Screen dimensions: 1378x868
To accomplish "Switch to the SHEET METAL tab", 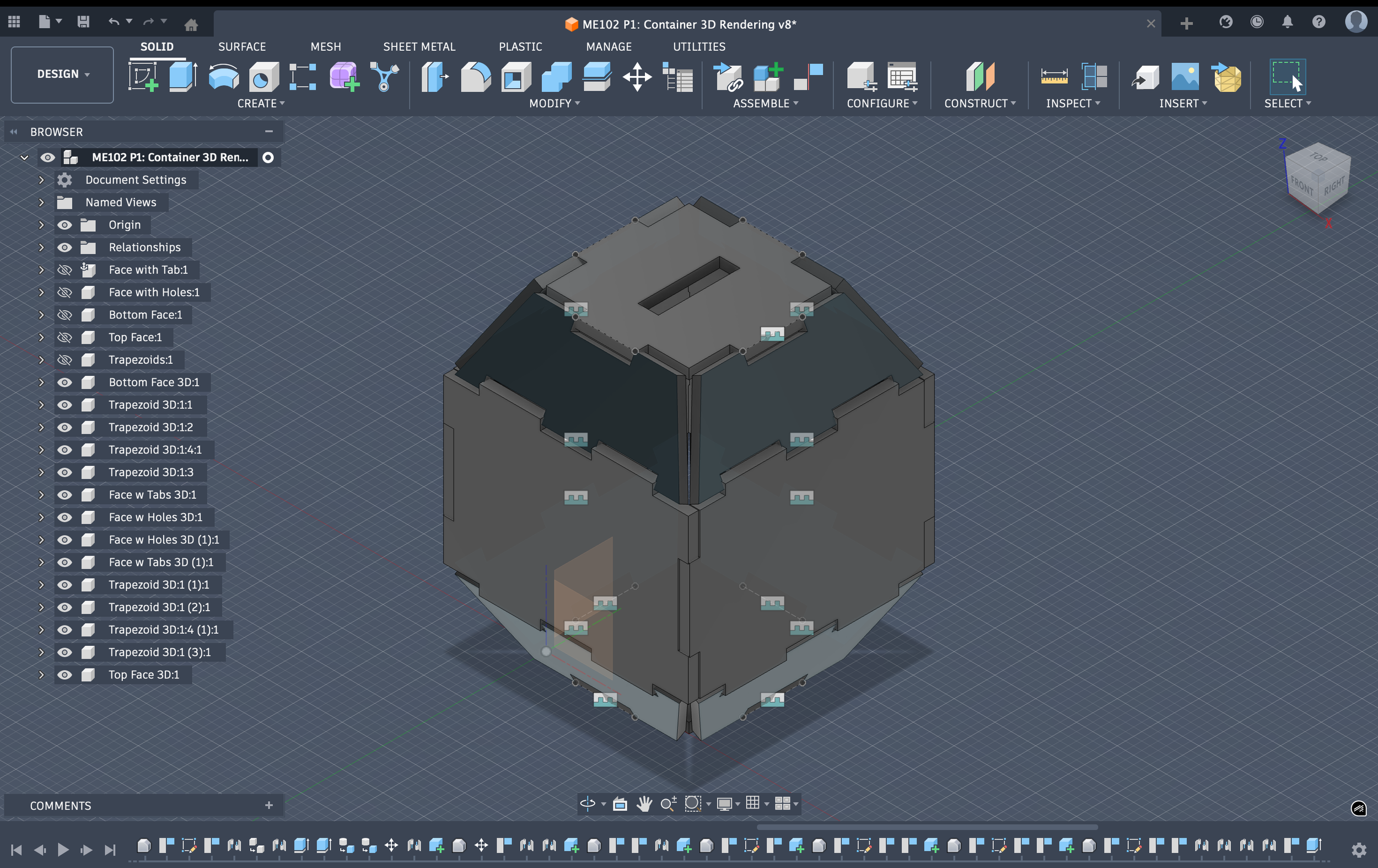I will pos(419,46).
